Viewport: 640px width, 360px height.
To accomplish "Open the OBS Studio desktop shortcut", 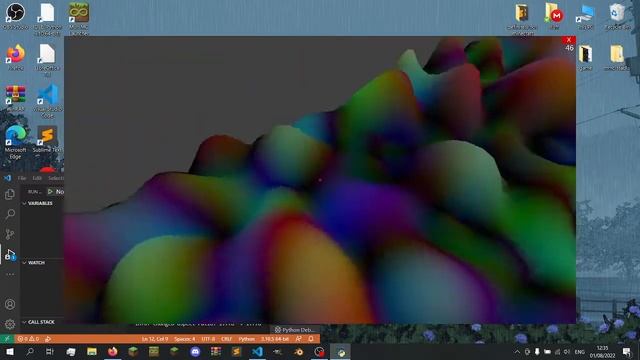I will (x=16, y=16).
